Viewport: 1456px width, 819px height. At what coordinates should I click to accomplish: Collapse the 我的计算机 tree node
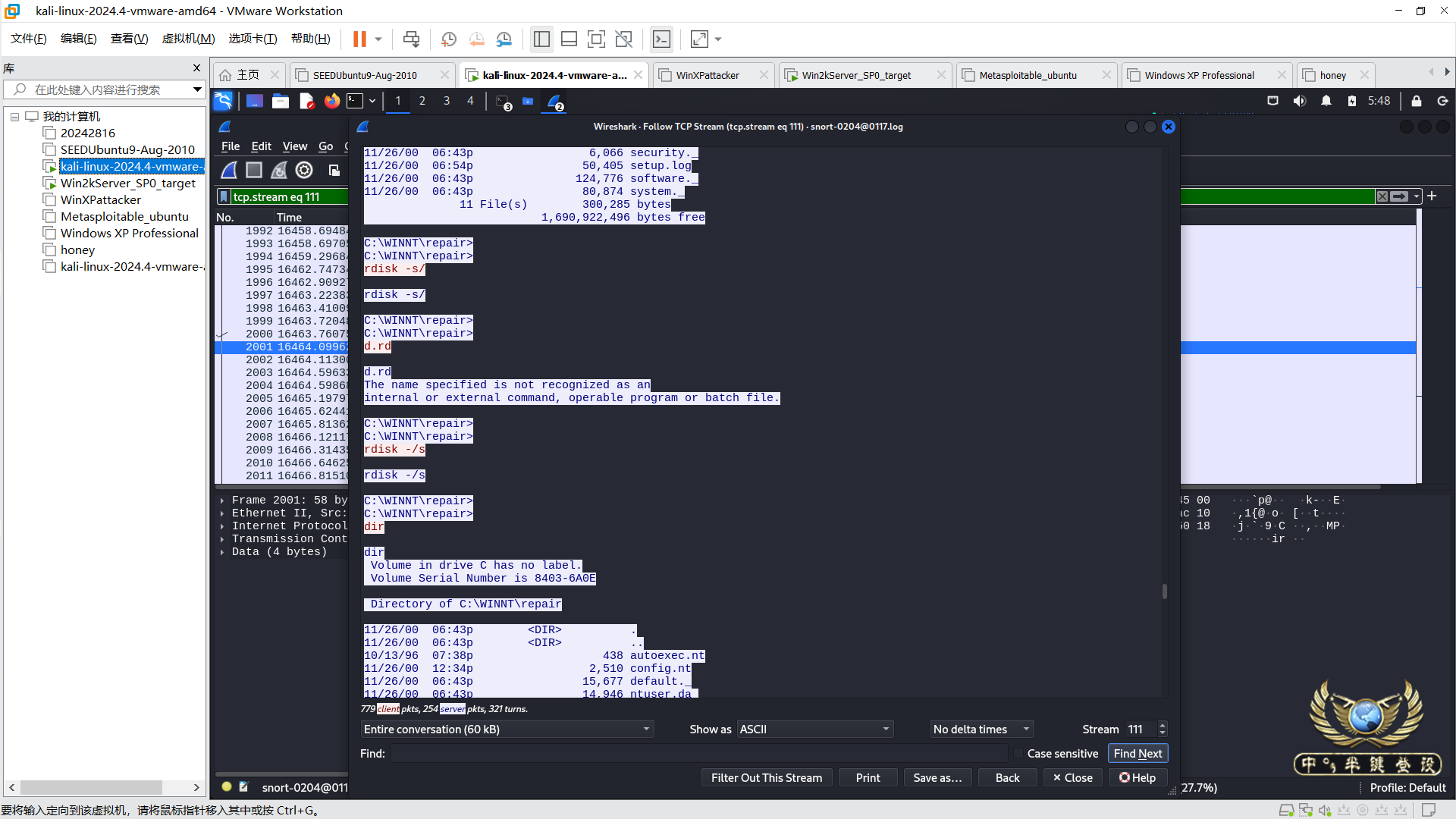[x=14, y=117]
